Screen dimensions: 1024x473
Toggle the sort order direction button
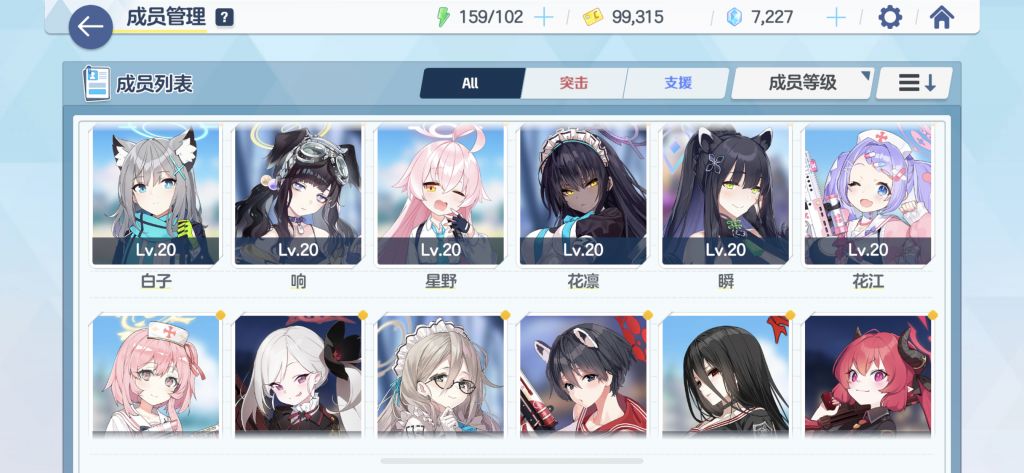(x=914, y=83)
